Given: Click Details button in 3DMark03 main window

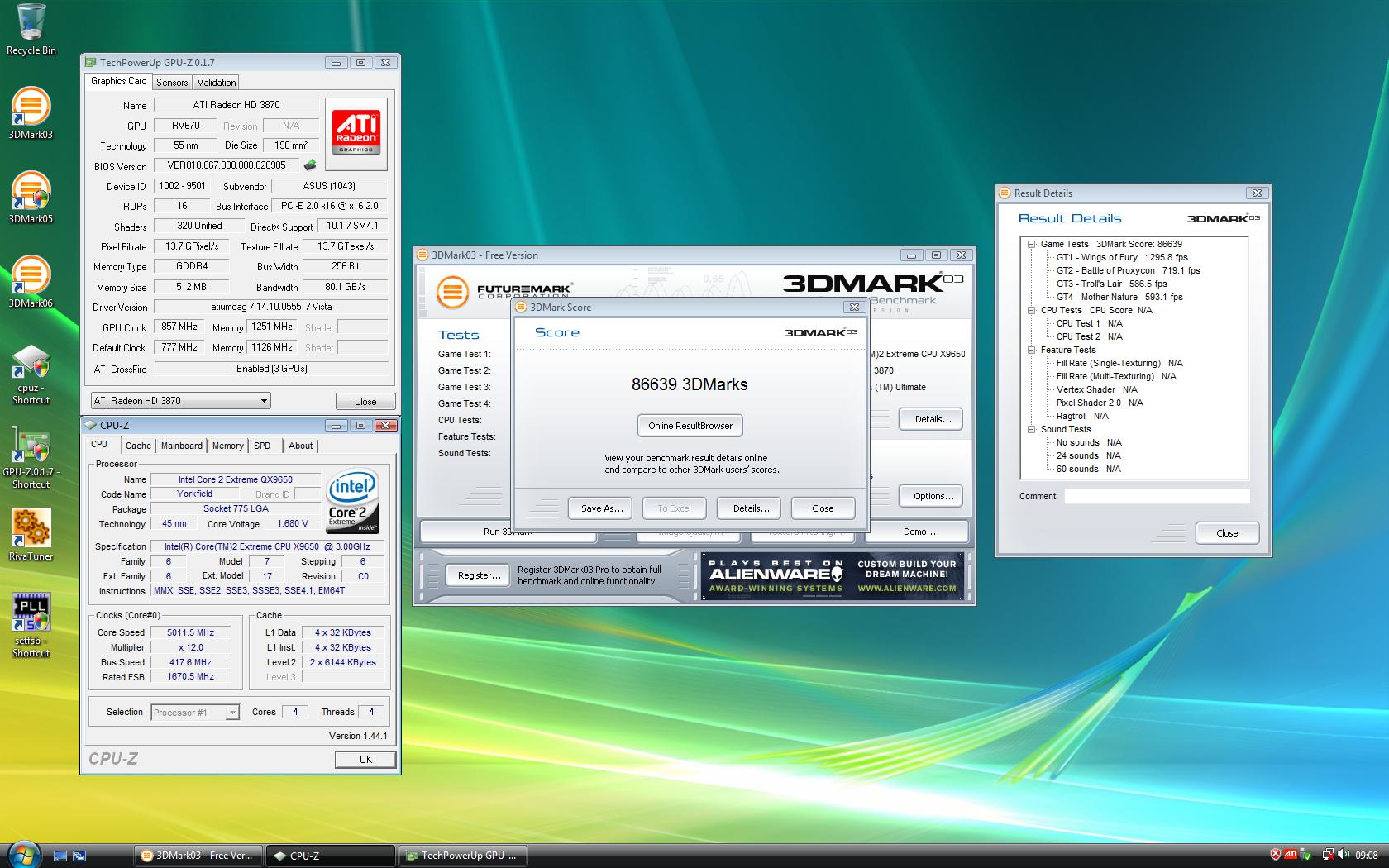Looking at the screenshot, I should (933, 419).
